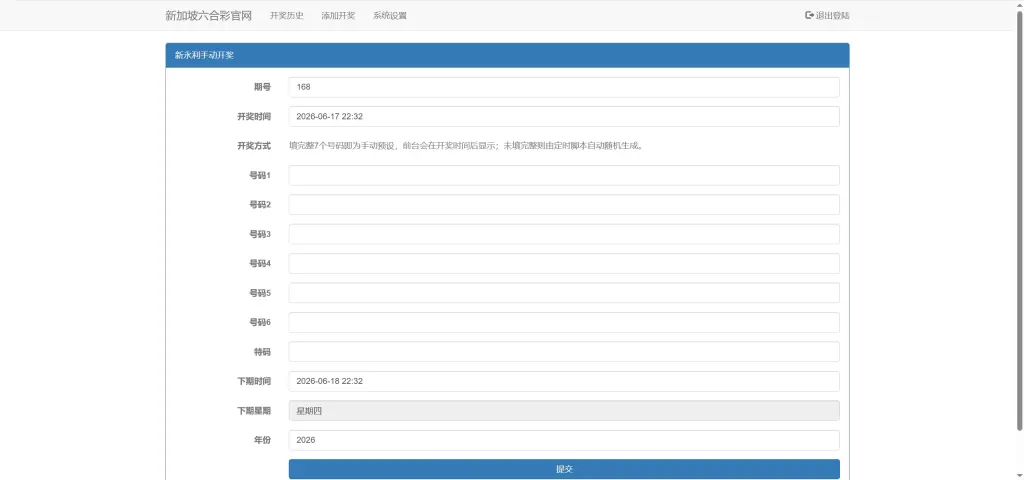
Task: Click into the 号码5 input field
Action: pos(564,293)
